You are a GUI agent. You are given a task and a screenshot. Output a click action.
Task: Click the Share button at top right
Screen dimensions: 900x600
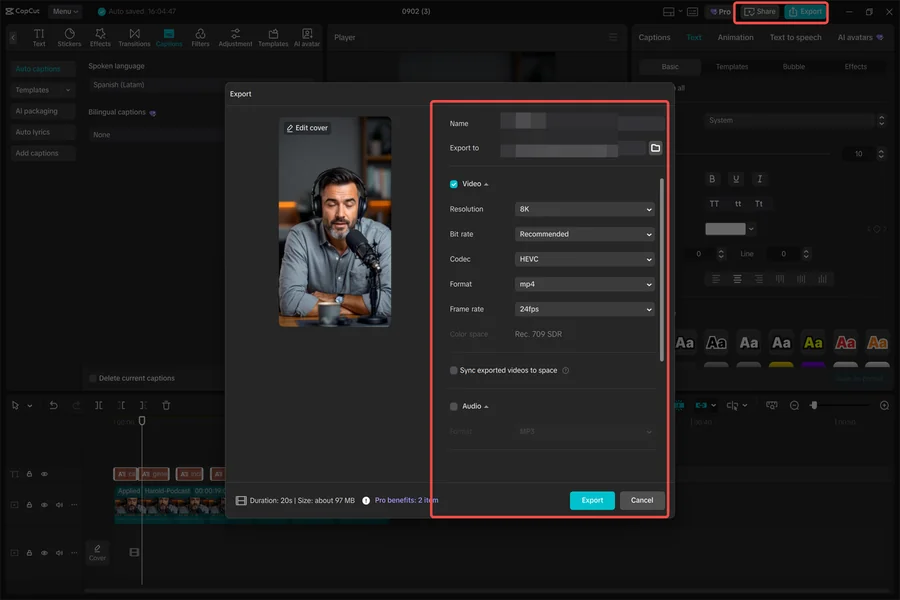tap(759, 11)
